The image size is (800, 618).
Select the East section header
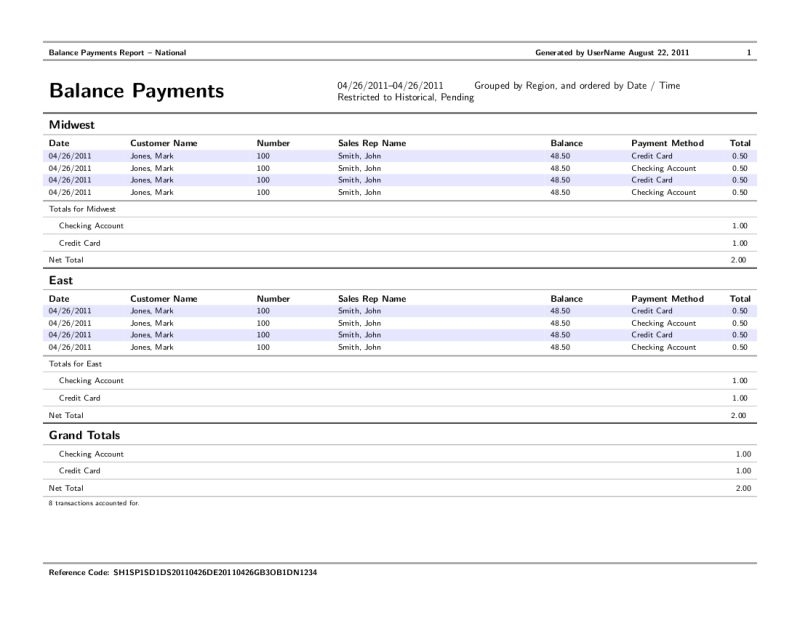point(60,281)
